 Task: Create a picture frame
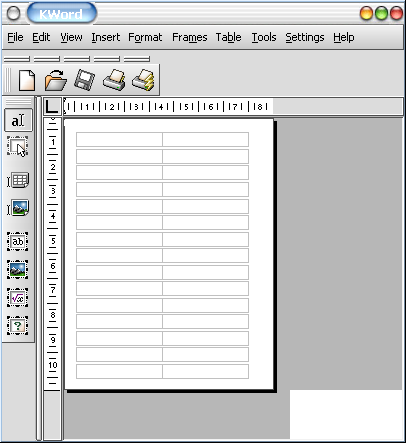(x=18, y=270)
